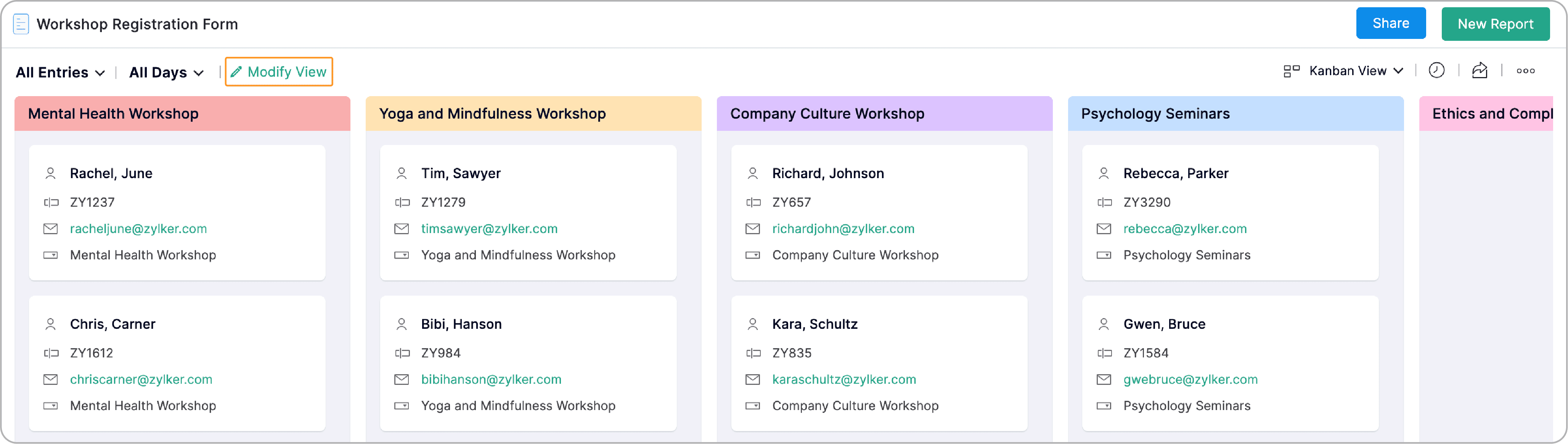Open the three-dot more options menu
This screenshot has width=1568, height=444.
(1525, 71)
